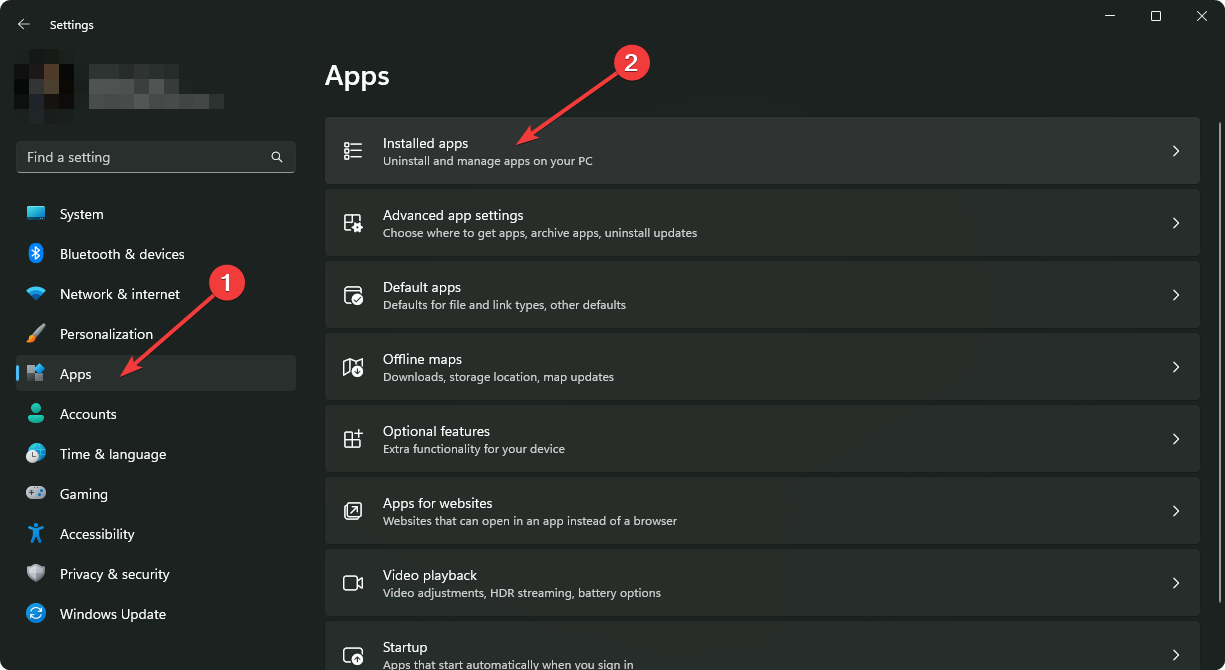The height and width of the screenshot is (670, 1225).
Task: Click the Offline maps icon
Action: click(x=353, y=367)
